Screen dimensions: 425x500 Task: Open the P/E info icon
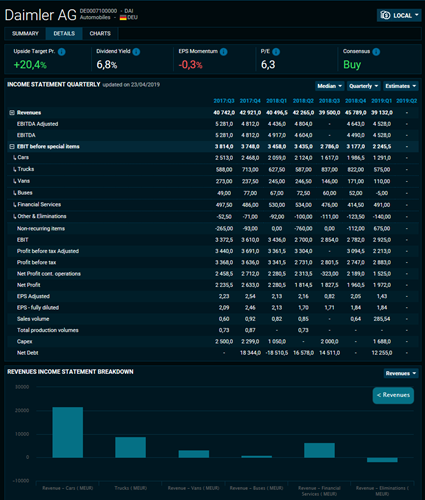276,52
